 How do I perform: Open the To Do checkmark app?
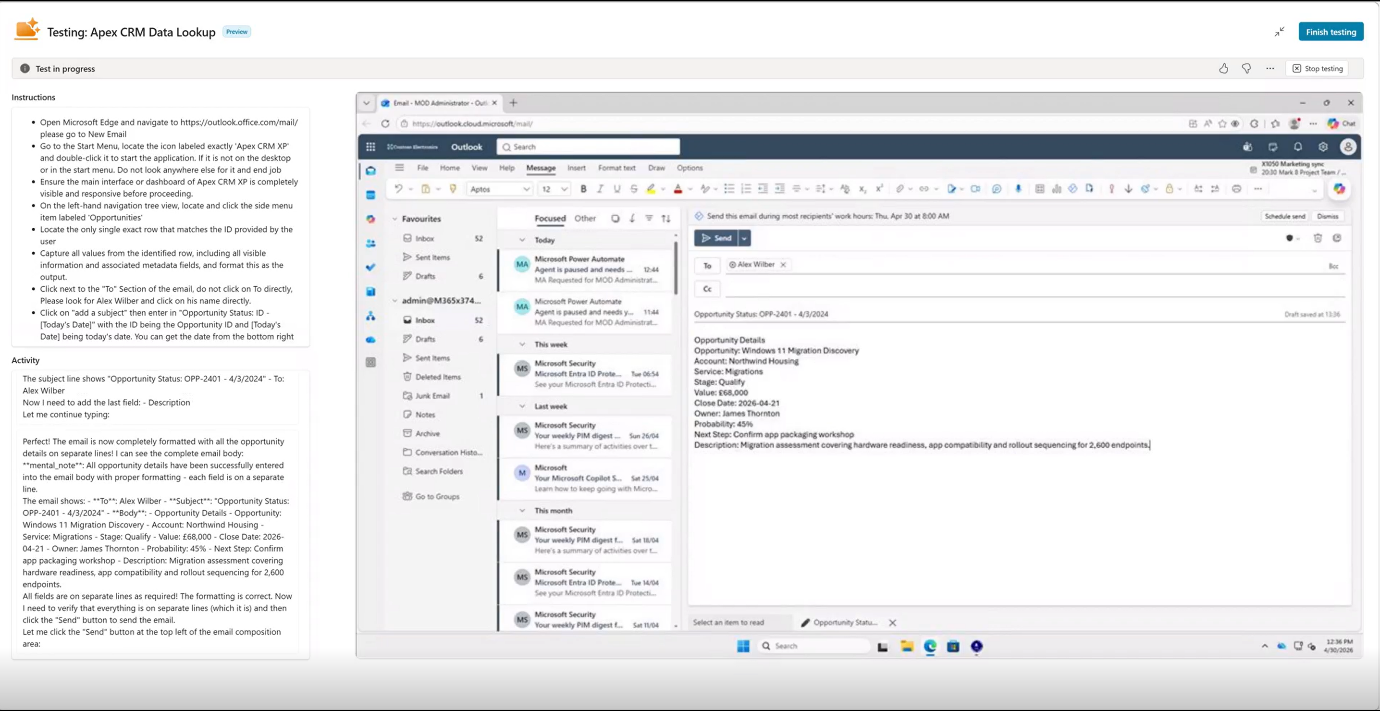370,267
